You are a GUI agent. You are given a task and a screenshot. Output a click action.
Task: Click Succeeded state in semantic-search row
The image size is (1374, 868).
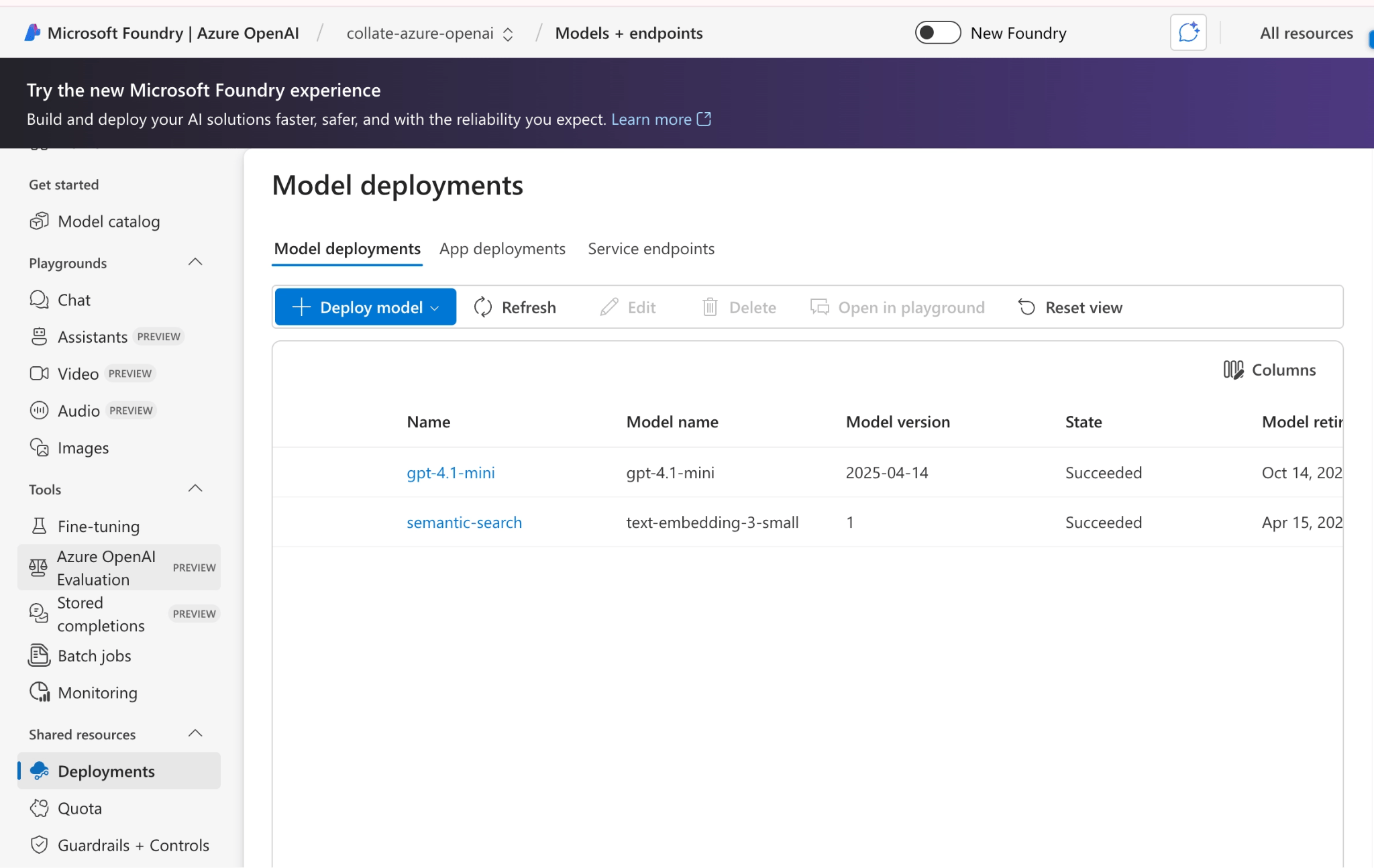[x=1104, y=523]
